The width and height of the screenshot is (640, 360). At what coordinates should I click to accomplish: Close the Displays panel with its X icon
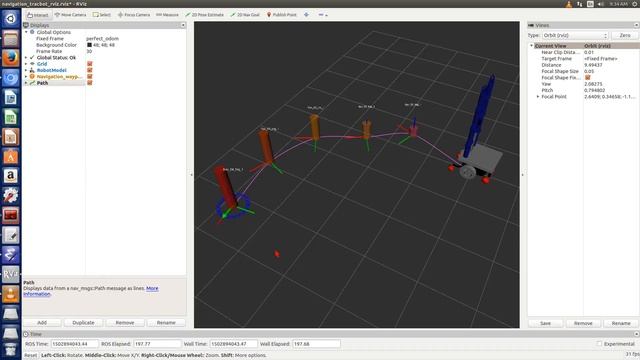point(183,25)
